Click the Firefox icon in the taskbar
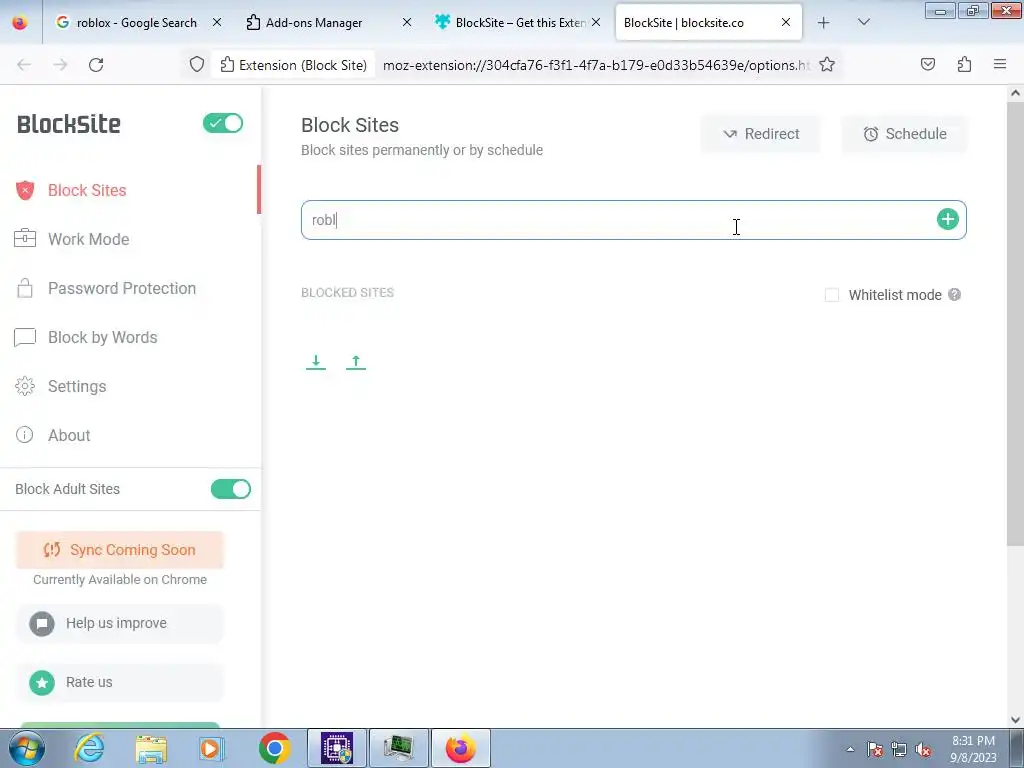The width and height of the screenshot is (1024, 768). [461, 748]
